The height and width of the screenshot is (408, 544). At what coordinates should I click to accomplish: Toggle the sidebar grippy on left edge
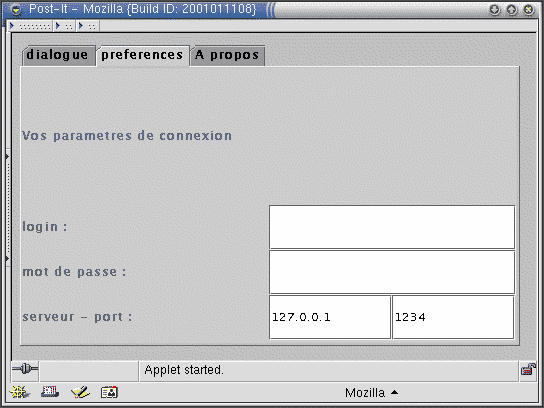point(7,207)
